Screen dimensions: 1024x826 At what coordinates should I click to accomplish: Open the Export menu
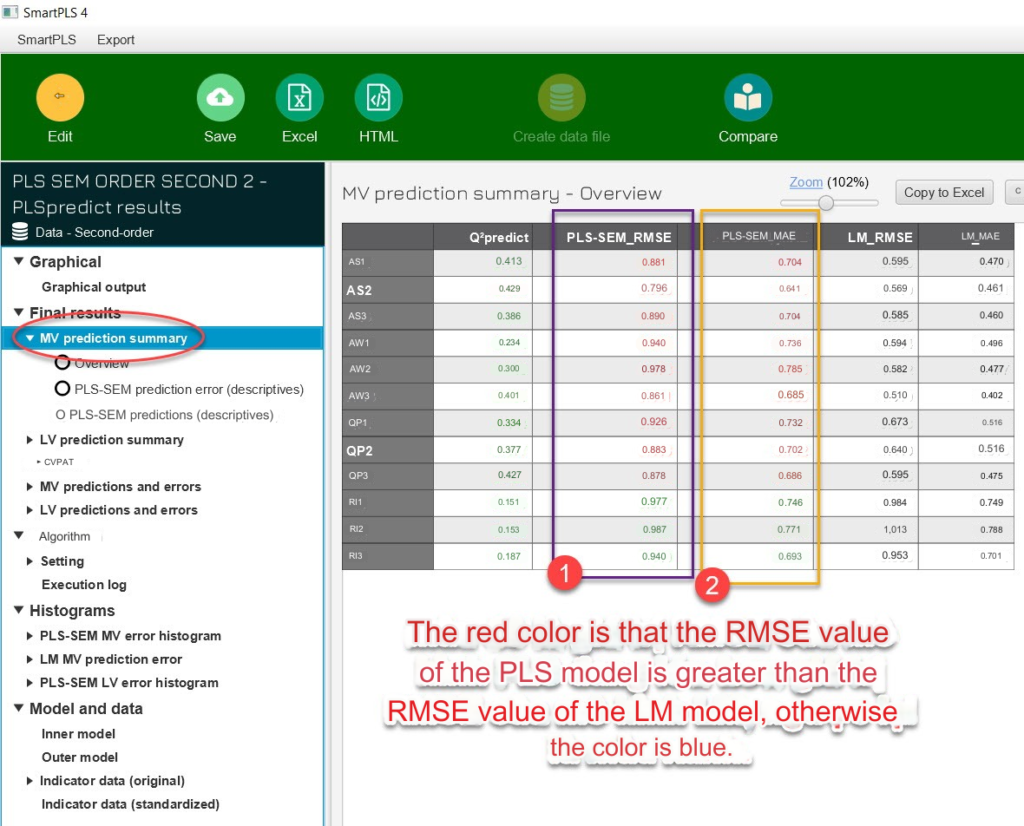click(115, 40)
